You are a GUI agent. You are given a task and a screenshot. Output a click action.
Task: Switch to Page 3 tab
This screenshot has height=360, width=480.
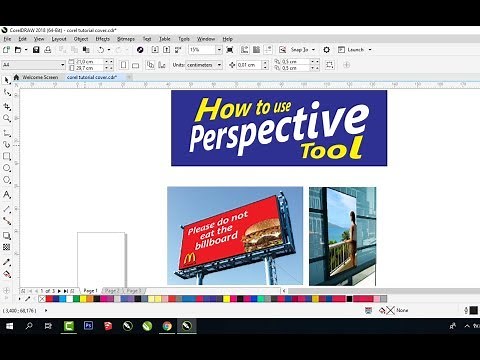[x=134, y=291]
